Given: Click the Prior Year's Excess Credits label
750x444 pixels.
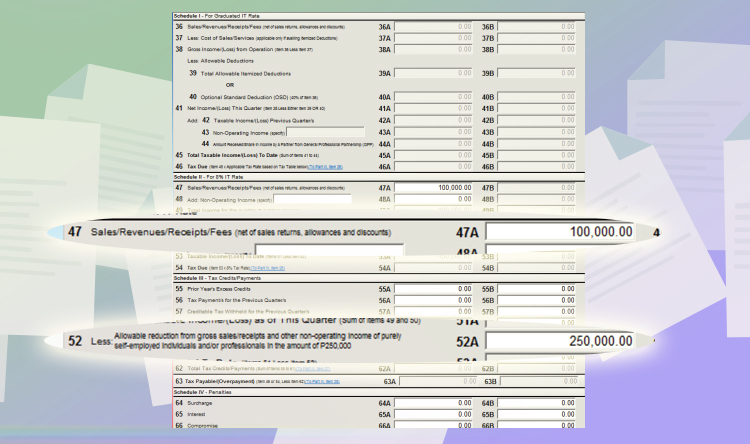Looking at the screenshot, I should [x=219, y=289].
